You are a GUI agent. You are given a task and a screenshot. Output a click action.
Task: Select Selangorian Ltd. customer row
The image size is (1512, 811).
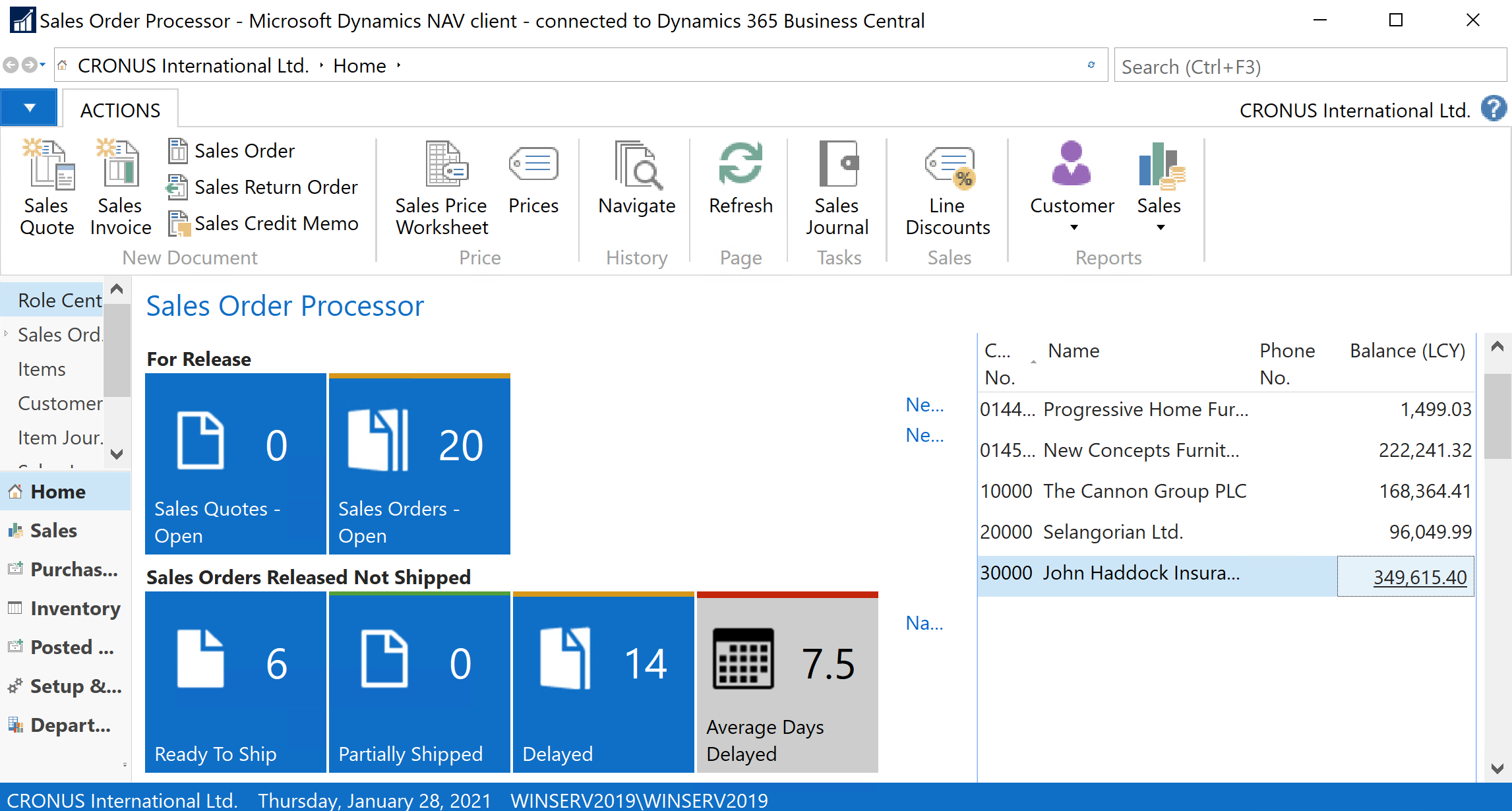1225,532
